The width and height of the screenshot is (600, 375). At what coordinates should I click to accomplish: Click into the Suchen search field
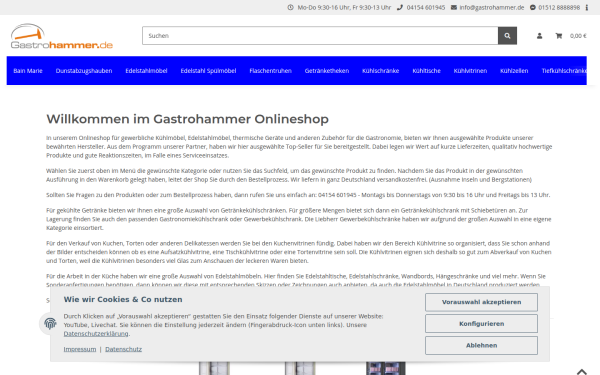320,36
